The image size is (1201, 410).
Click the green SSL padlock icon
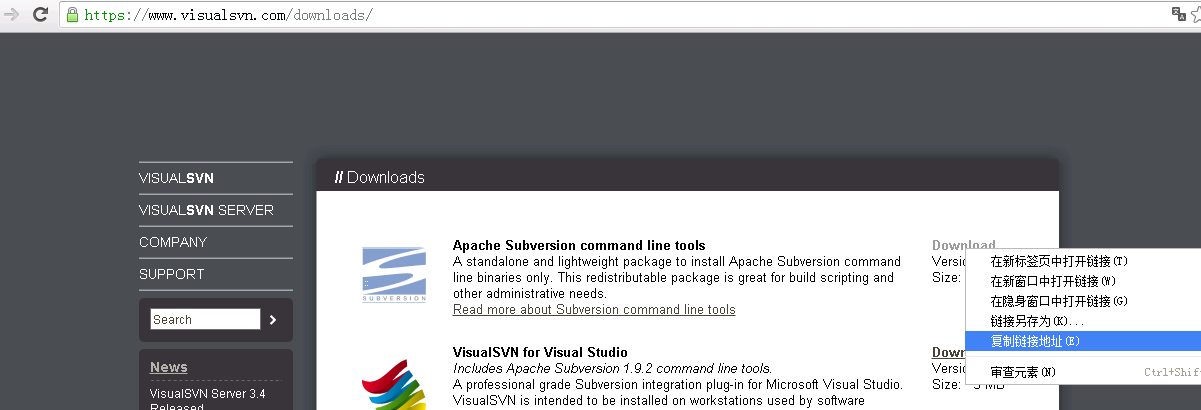point(73,15)
